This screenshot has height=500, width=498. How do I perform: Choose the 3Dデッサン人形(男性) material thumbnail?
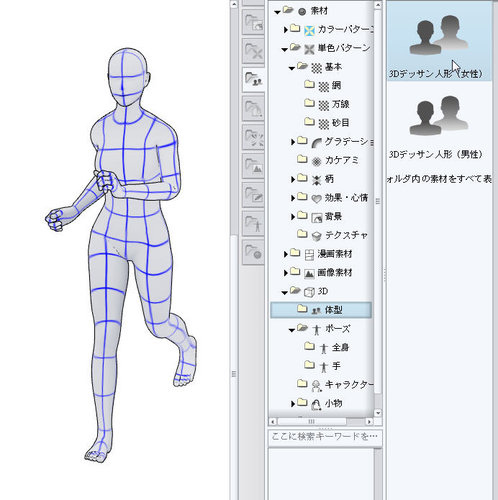click(x=439, y=123)
